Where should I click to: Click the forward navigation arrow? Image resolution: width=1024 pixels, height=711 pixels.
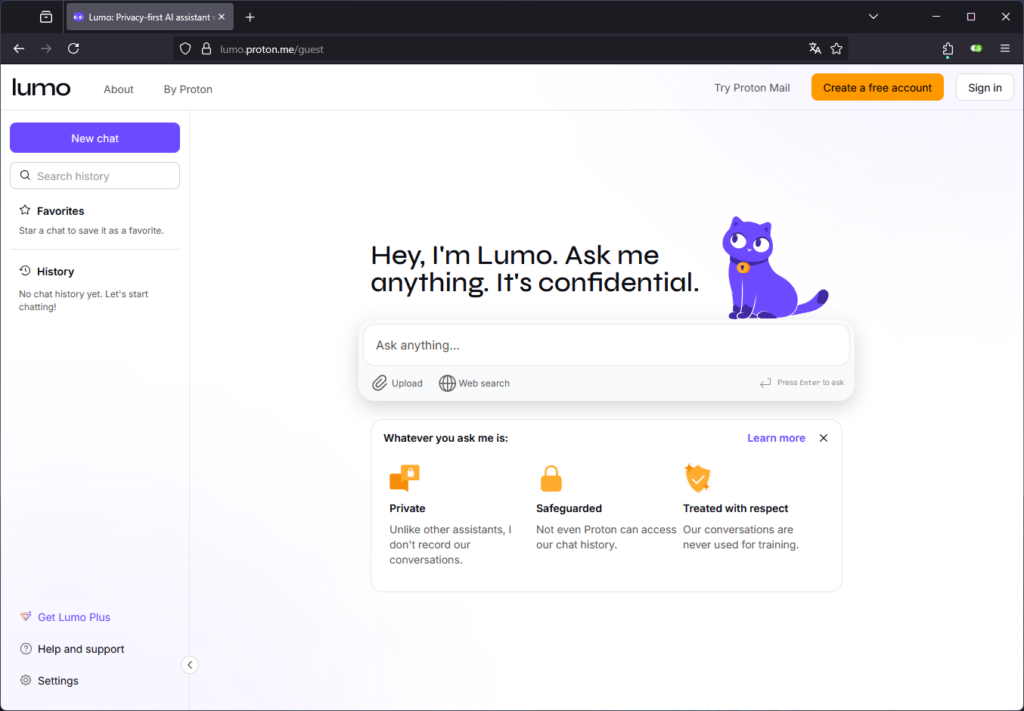click(x=46, y=48)
